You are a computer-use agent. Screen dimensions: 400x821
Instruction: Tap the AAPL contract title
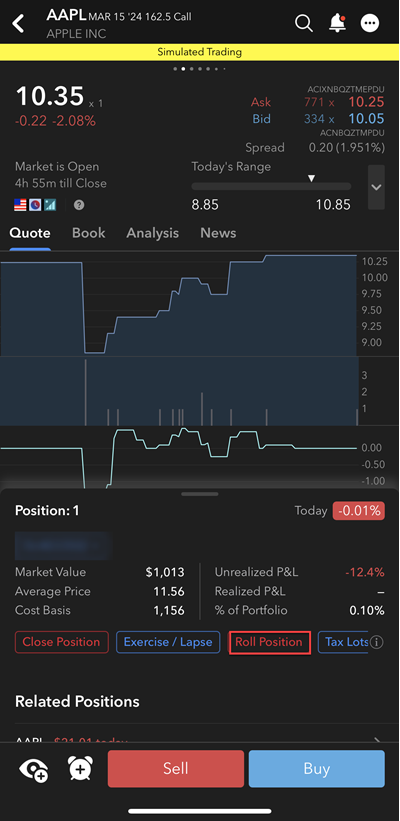click(x=119, y=16)
